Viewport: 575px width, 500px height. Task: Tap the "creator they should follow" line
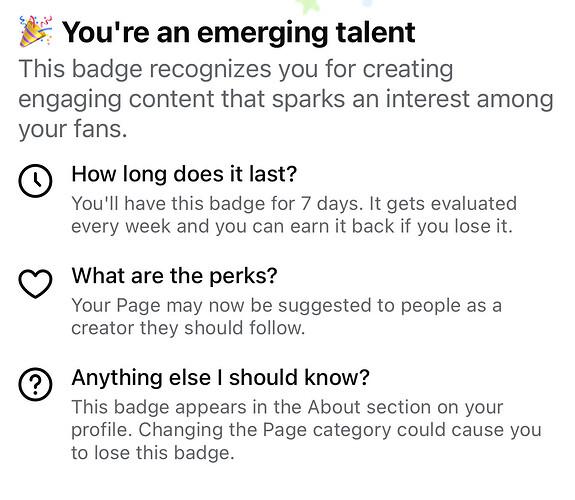click(x=188, y=328)
